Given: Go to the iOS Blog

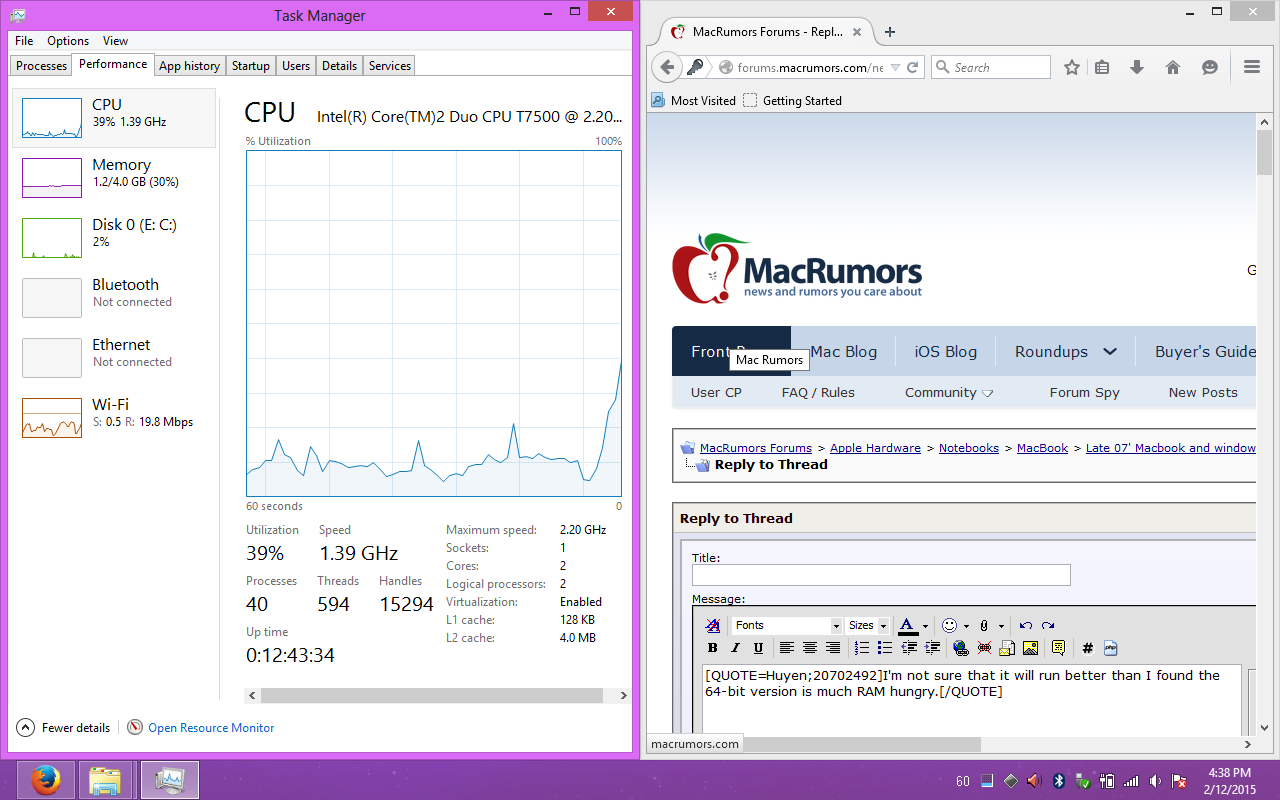Looking at the screenshot, I should tap(946, 352).
